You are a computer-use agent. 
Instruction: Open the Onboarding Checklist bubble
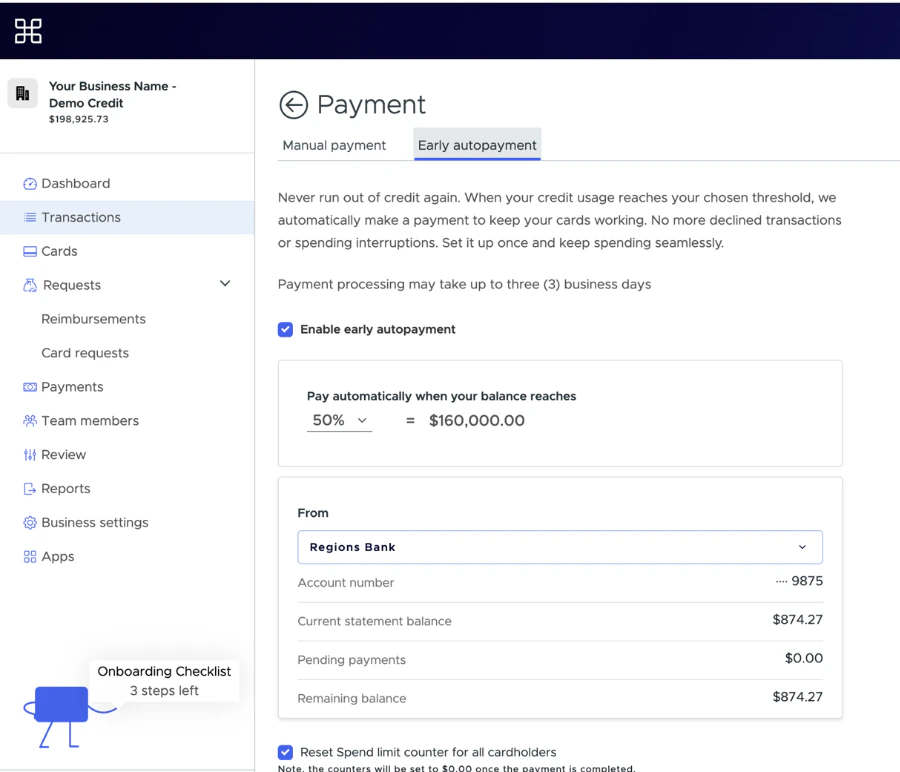pyautogui.click(x=164, y=681)
